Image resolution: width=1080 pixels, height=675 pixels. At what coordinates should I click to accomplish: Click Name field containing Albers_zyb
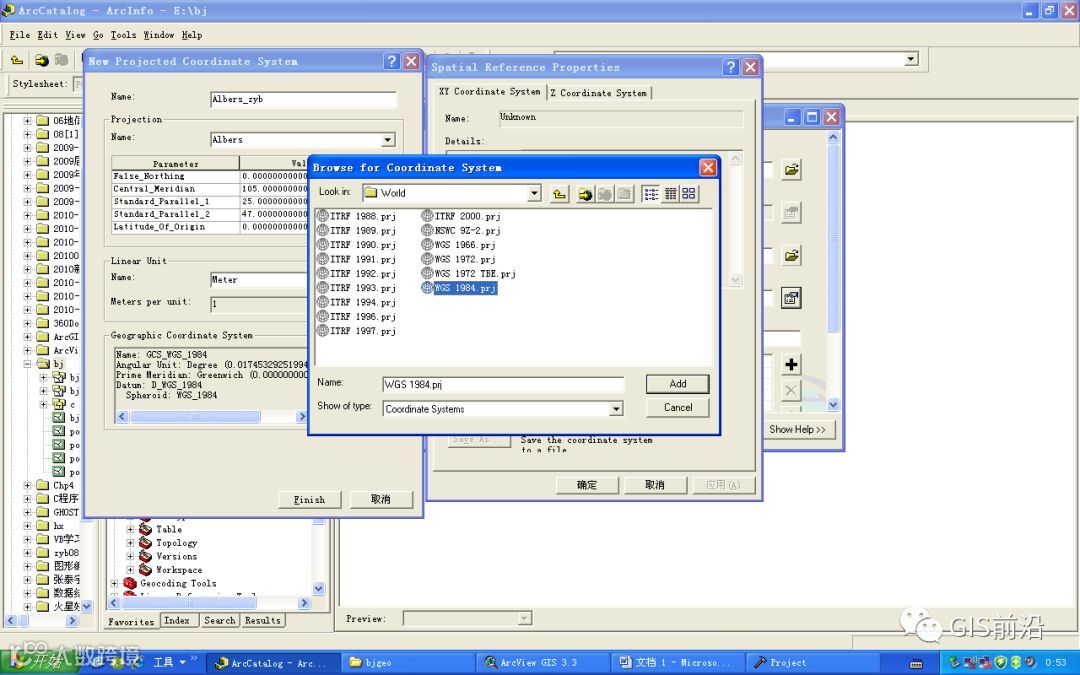(x=303, y=100)
